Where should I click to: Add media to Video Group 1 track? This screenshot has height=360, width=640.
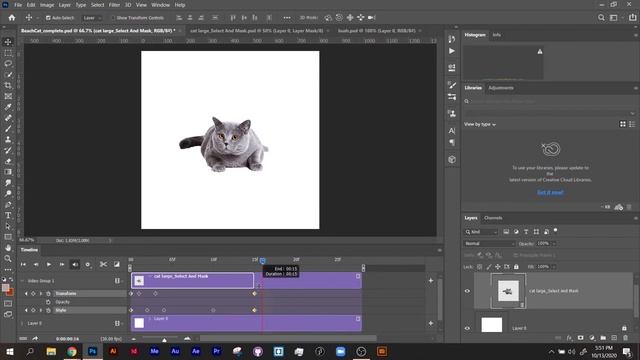(431, 280)
